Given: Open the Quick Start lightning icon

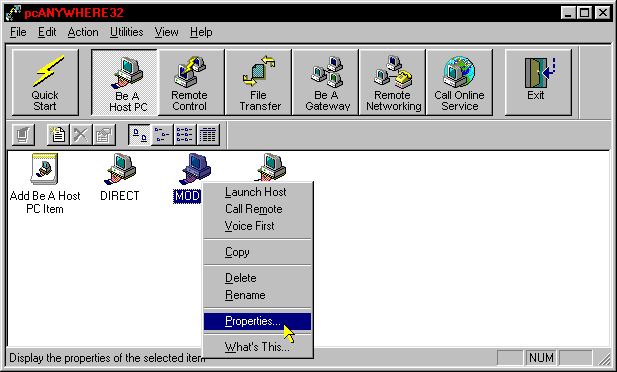Looking at the screenshot, I should [x=45, y=82].
